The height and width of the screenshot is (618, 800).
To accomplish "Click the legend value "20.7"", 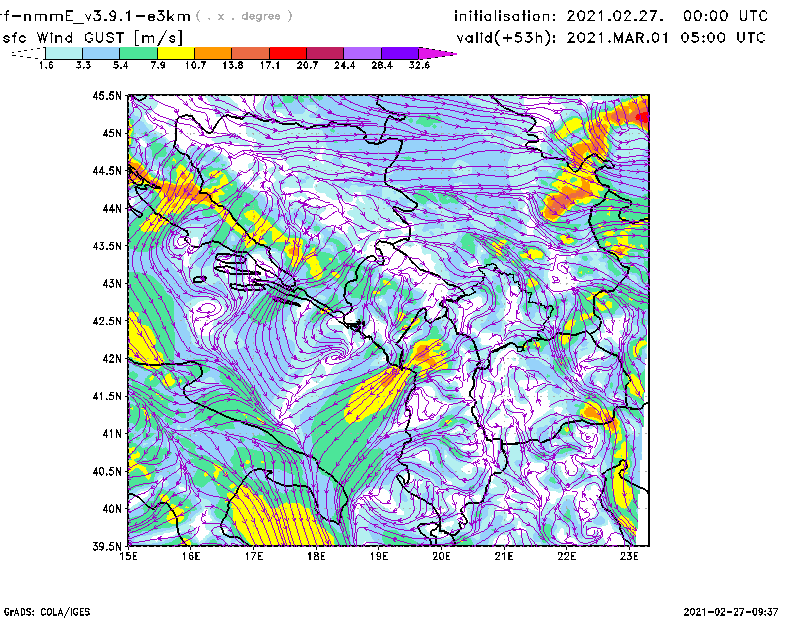I will [307, 65].
